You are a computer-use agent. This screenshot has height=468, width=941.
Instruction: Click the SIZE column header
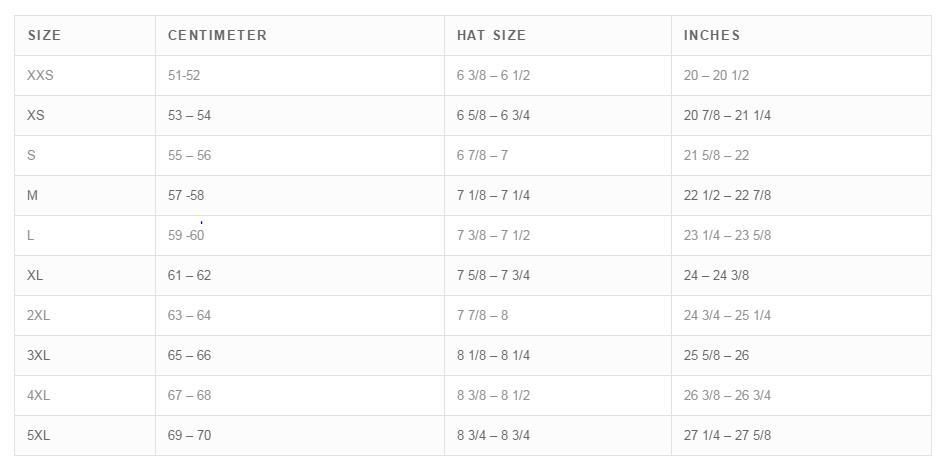click(44, 35)
